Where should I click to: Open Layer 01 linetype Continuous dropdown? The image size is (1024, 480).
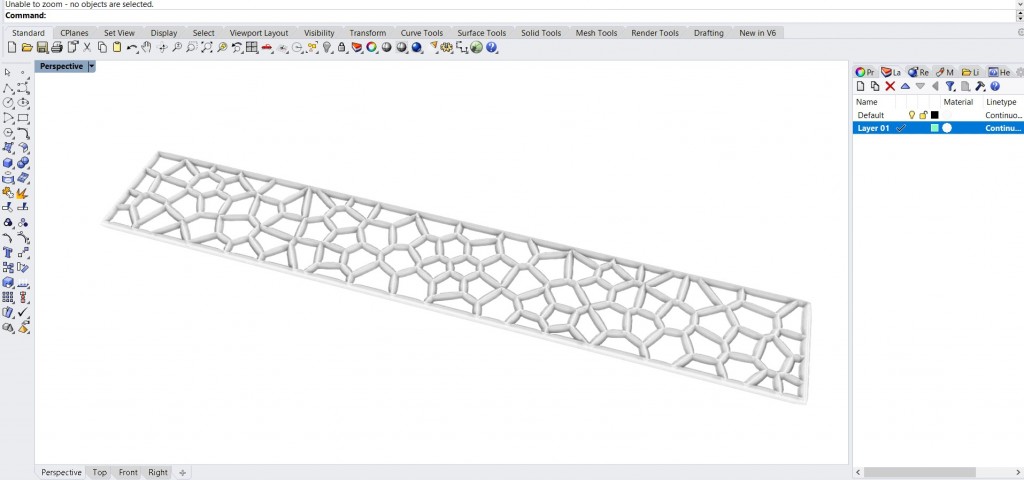click(x=1003, y=129)
